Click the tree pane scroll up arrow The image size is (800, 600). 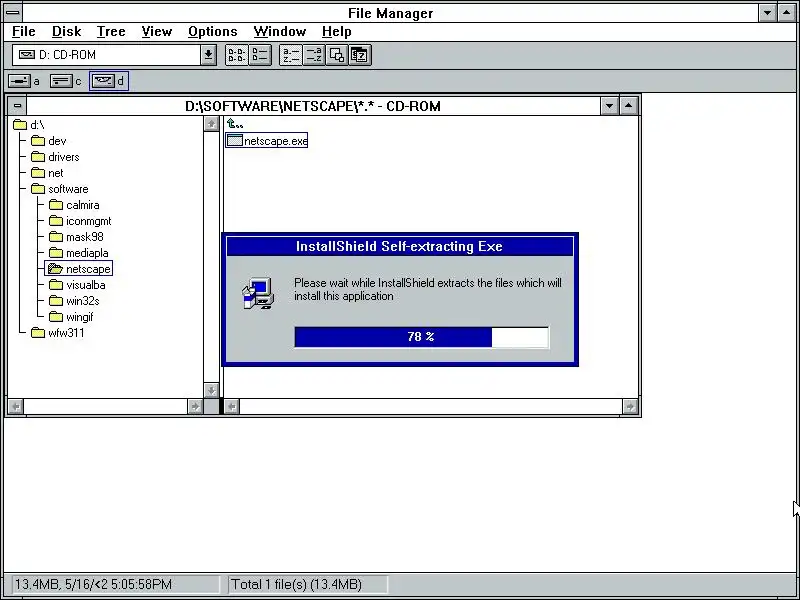click(211, 124)
